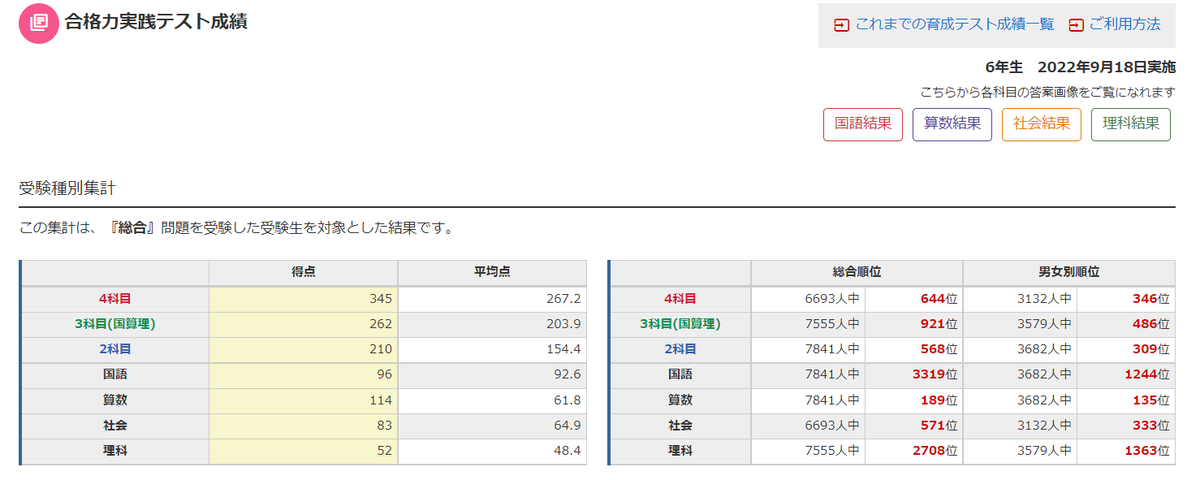Click the 男女別順位 column header

[1070, 272]
